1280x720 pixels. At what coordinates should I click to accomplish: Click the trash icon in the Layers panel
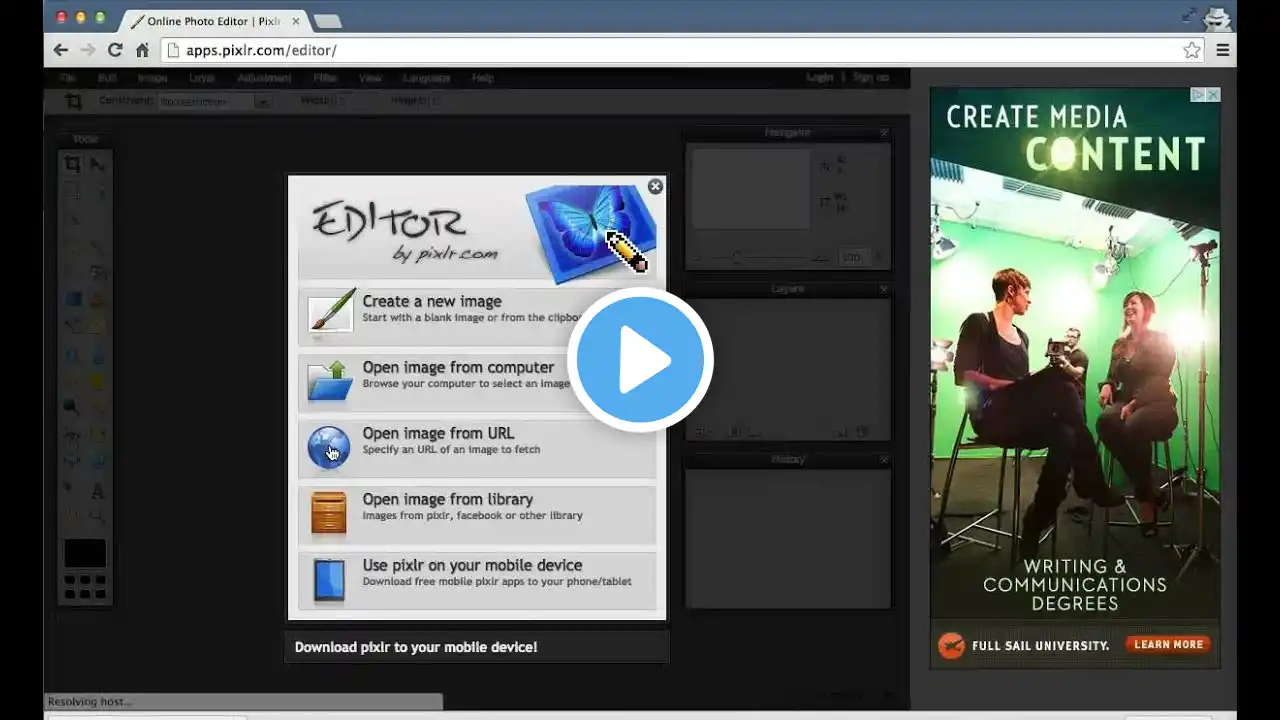pyautogui.click(x=862, y=432)
